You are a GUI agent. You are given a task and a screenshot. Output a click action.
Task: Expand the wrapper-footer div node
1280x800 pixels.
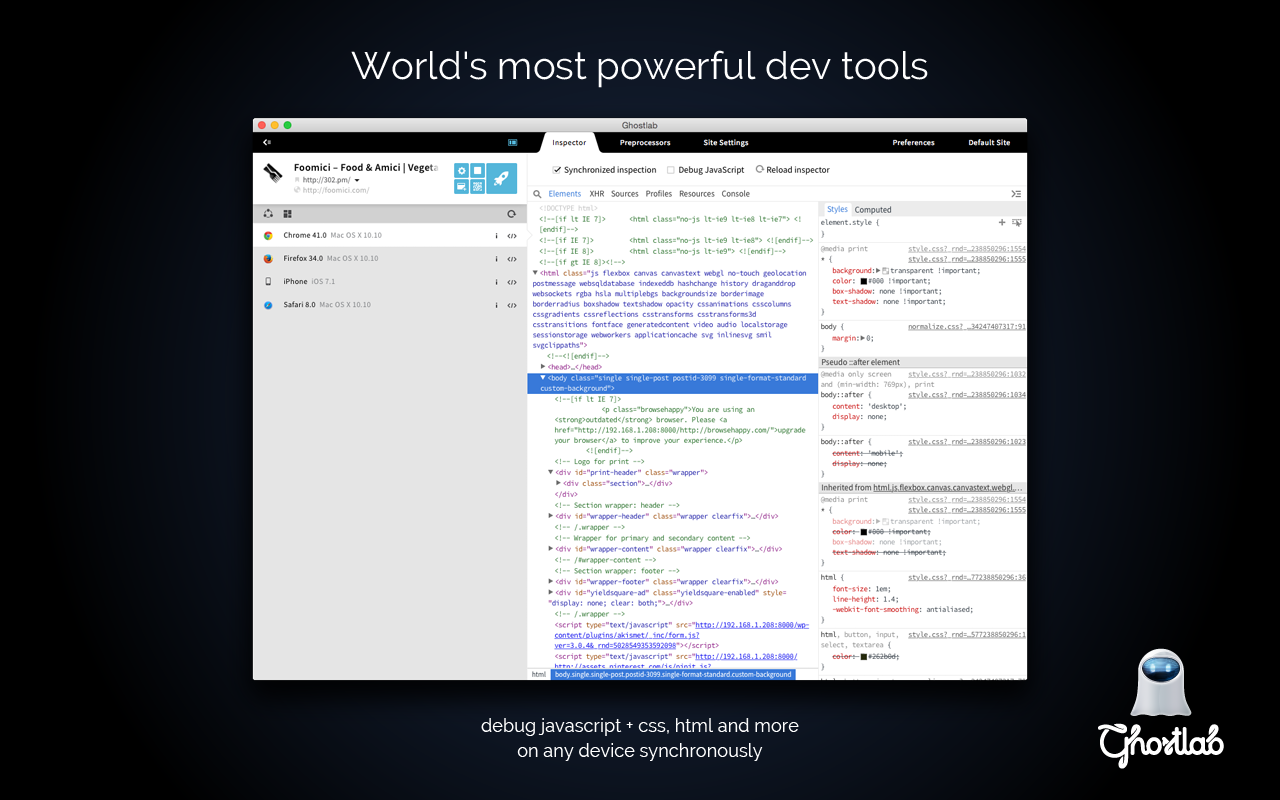551,581
